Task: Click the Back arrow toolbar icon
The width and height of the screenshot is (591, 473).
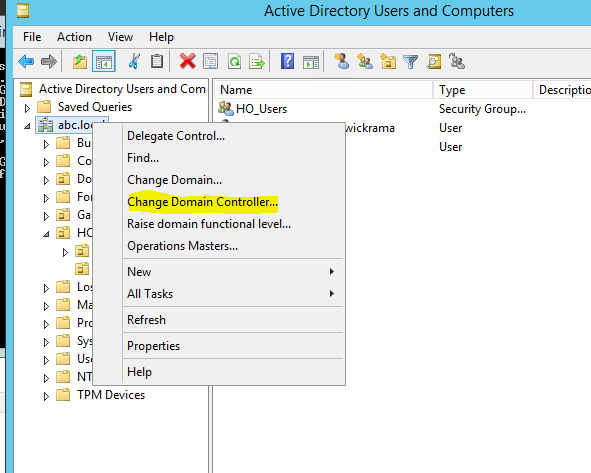Action: click(26, 61)
